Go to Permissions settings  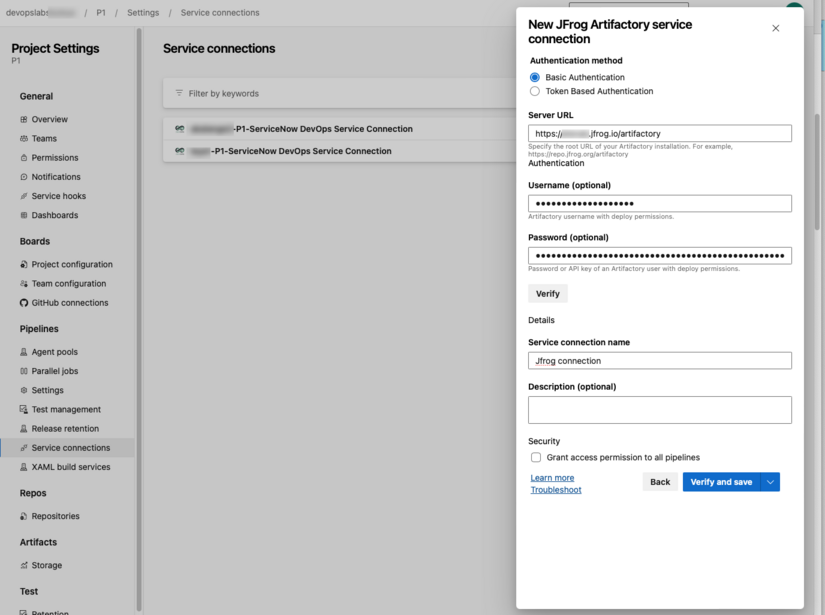pos(55,158)
